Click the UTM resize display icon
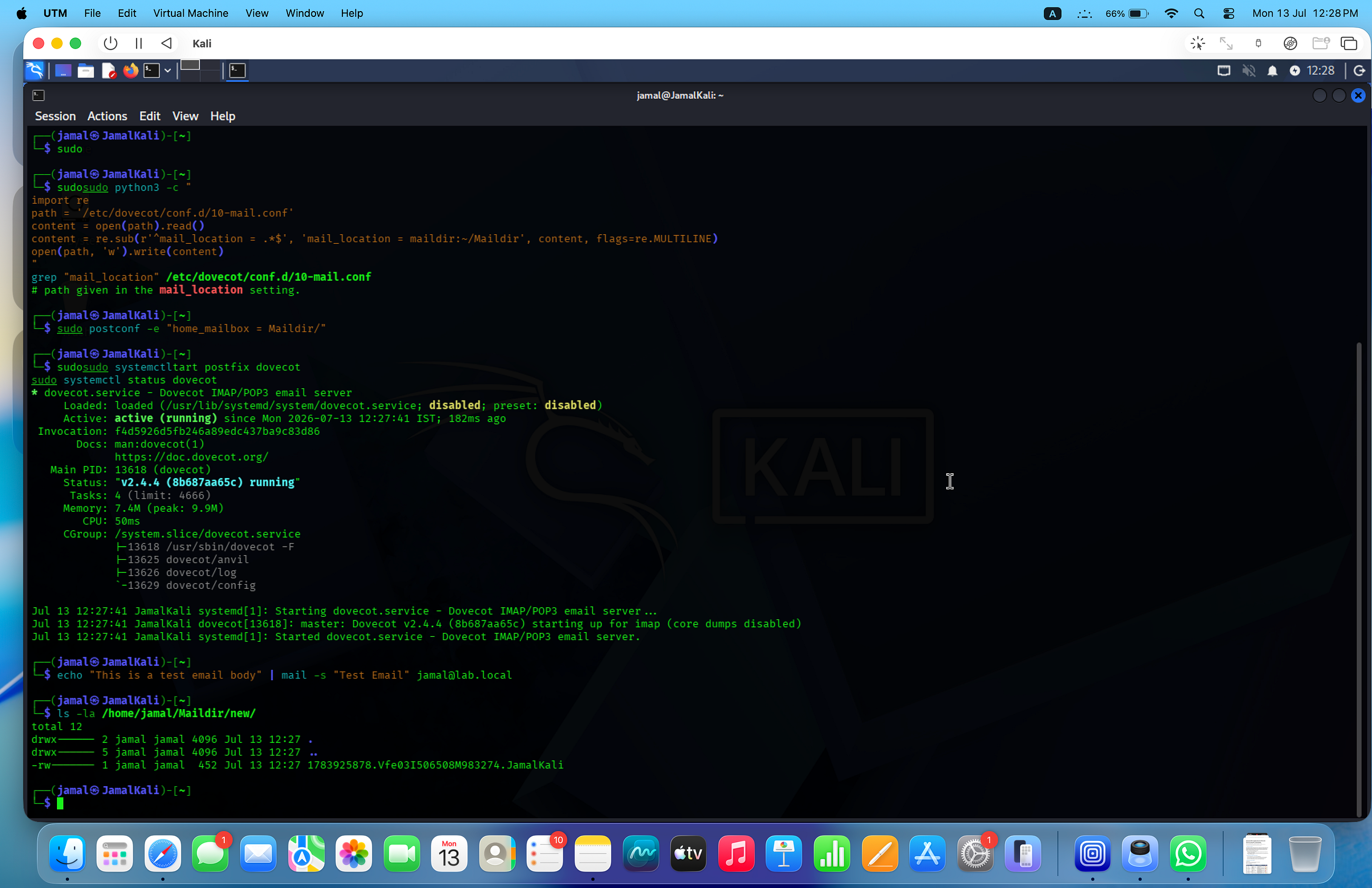The width and height of the screenshot is (1372, 888). pos(1226,43)
